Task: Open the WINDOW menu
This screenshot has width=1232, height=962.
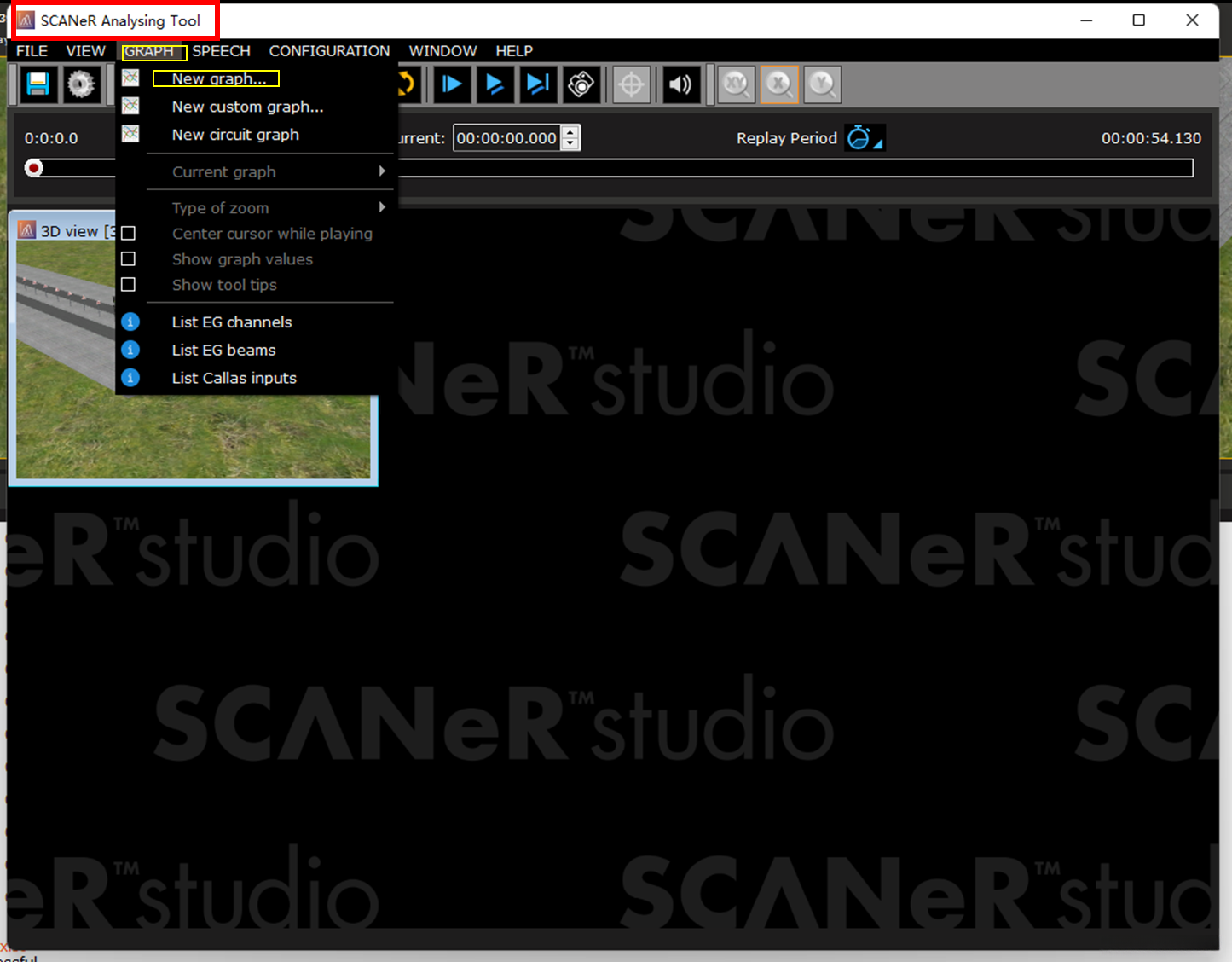Action: tap(443, 51)
